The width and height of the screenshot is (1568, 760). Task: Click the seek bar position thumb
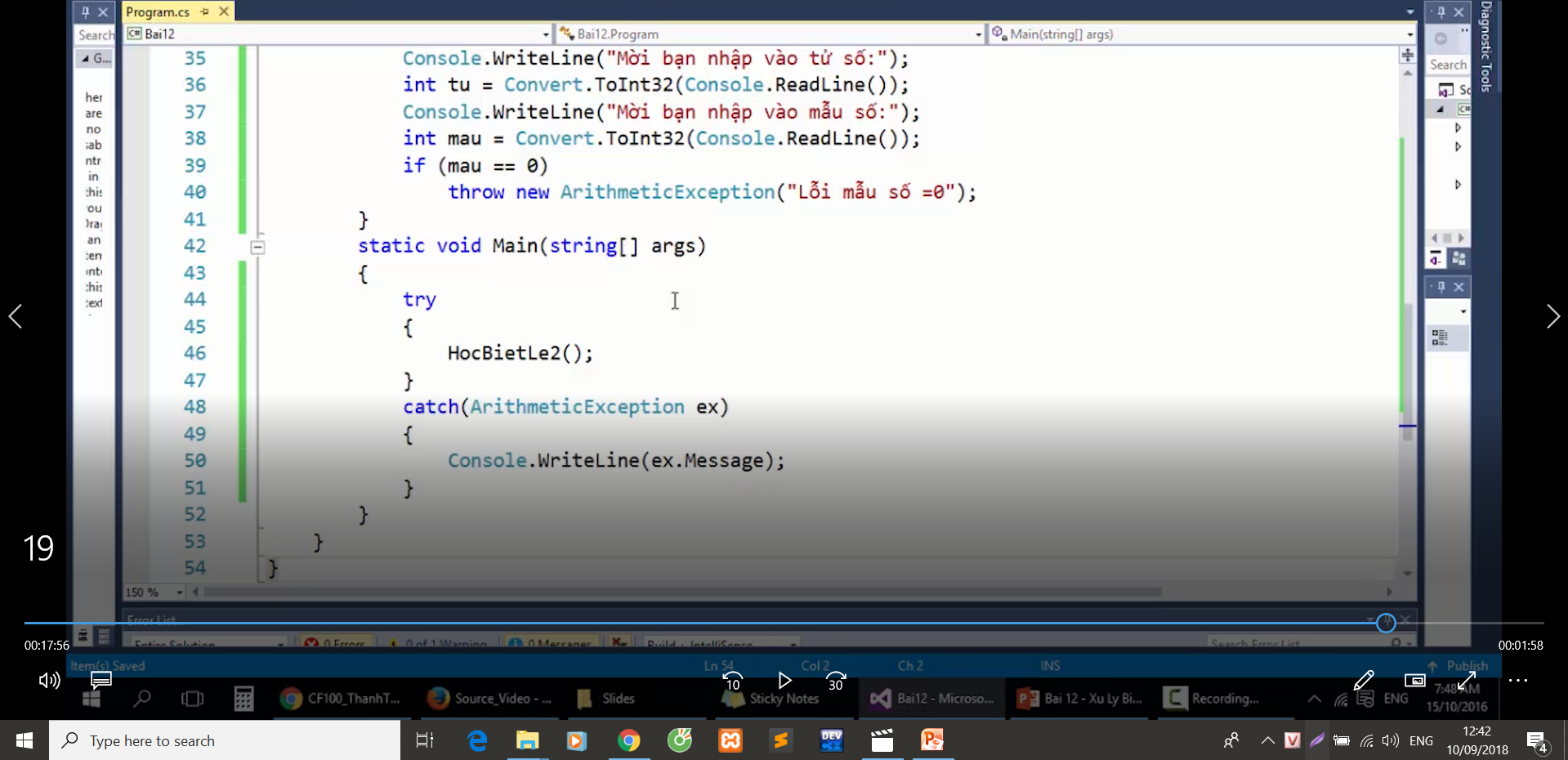click(x=1386, y=623)
